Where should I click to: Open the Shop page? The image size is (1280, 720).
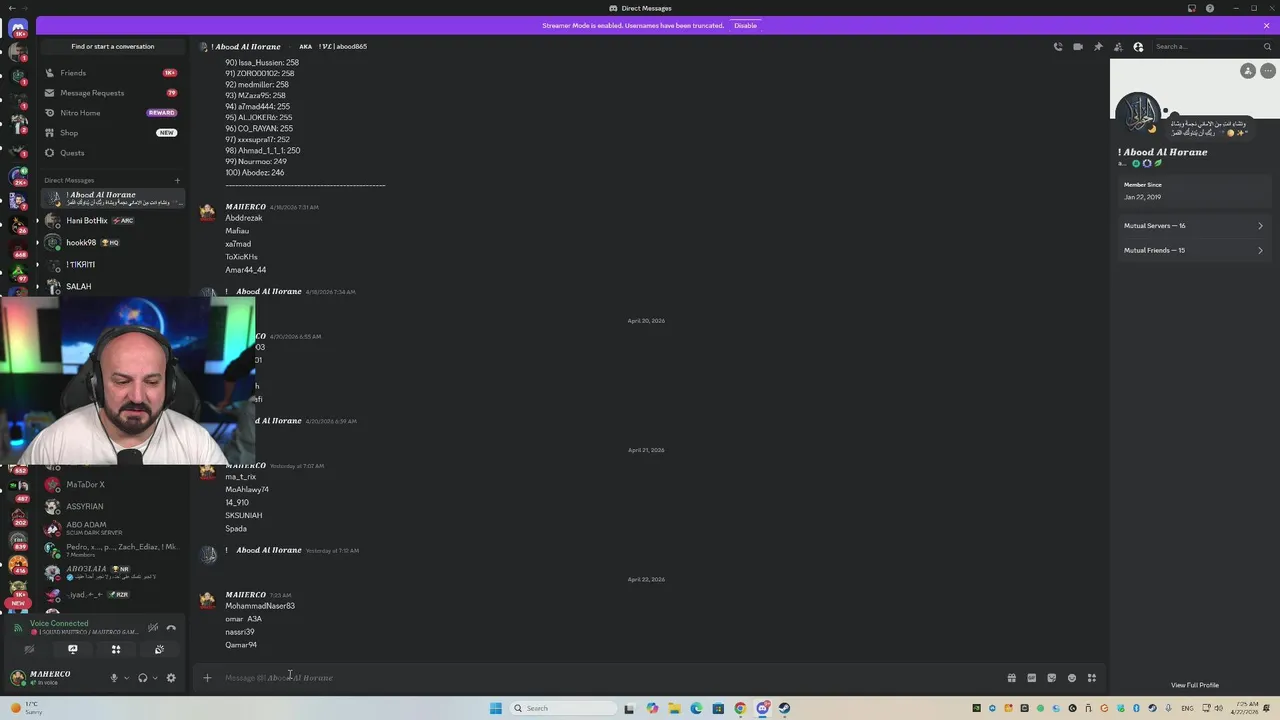[112, 133]
